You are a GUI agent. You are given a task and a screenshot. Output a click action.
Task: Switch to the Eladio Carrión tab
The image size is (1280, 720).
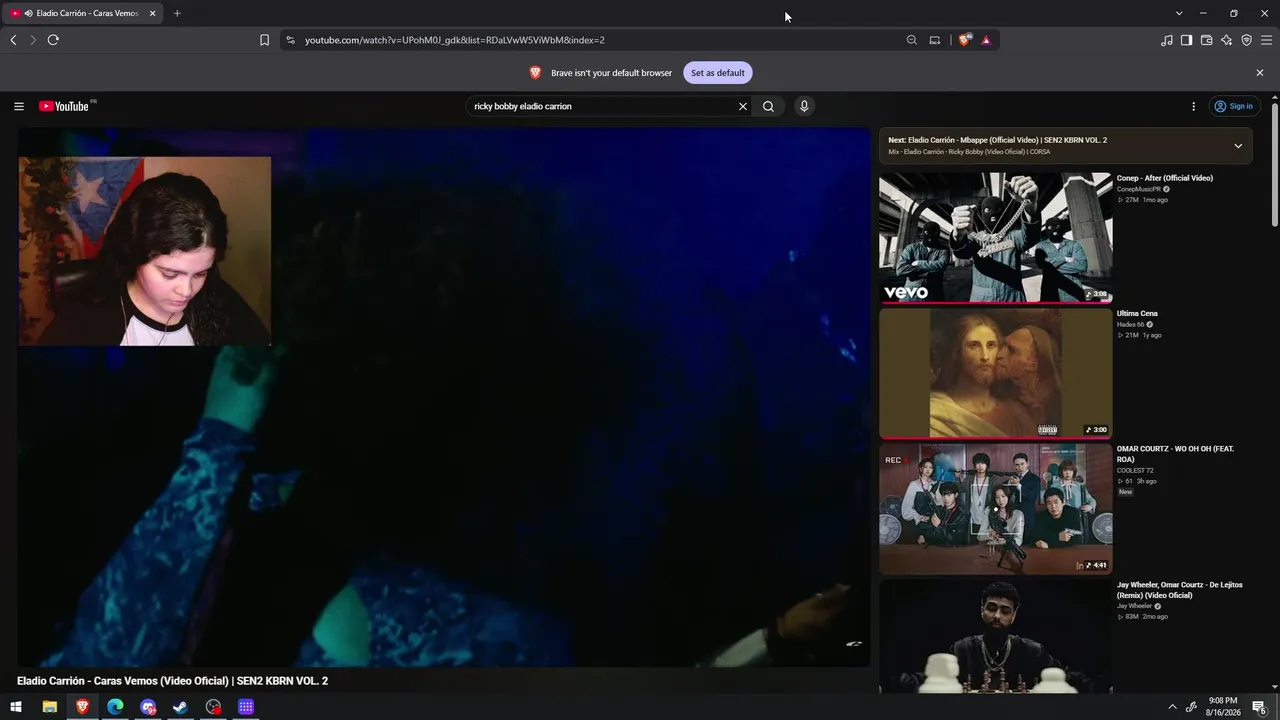[84, 13]
